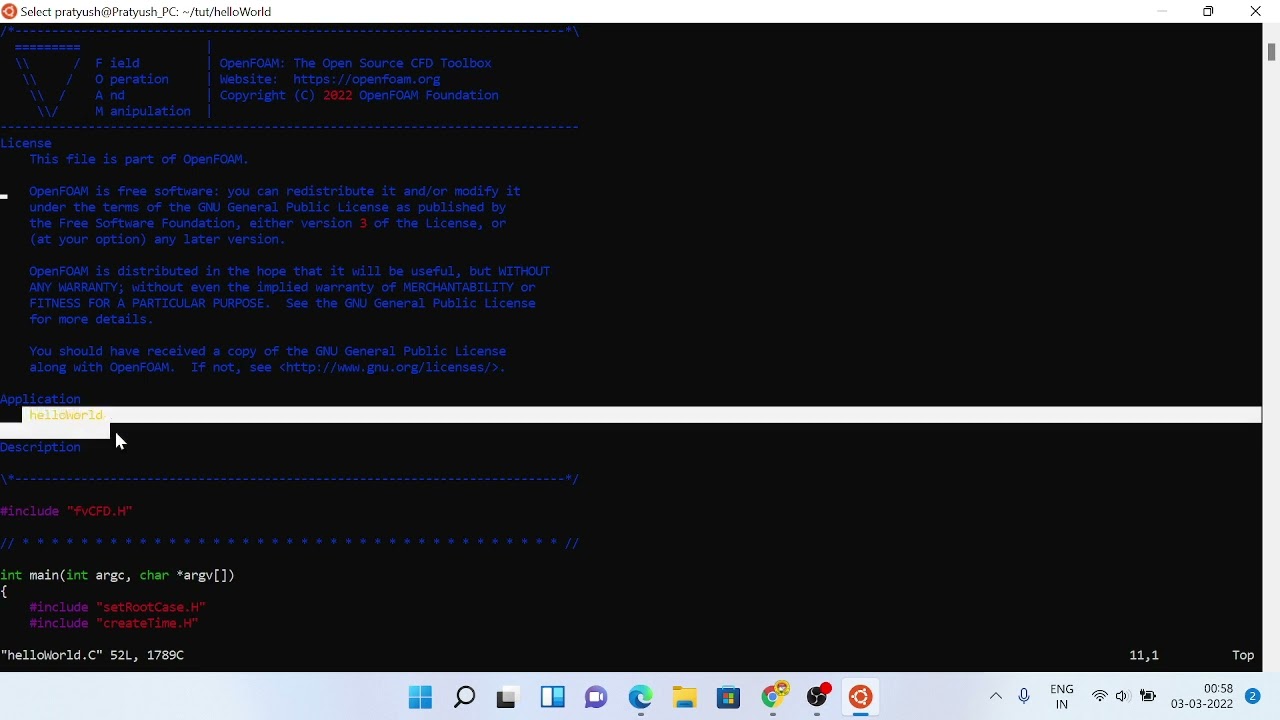
Task: Click #include "createTime.H" line
Action: (x=114, y=623)
